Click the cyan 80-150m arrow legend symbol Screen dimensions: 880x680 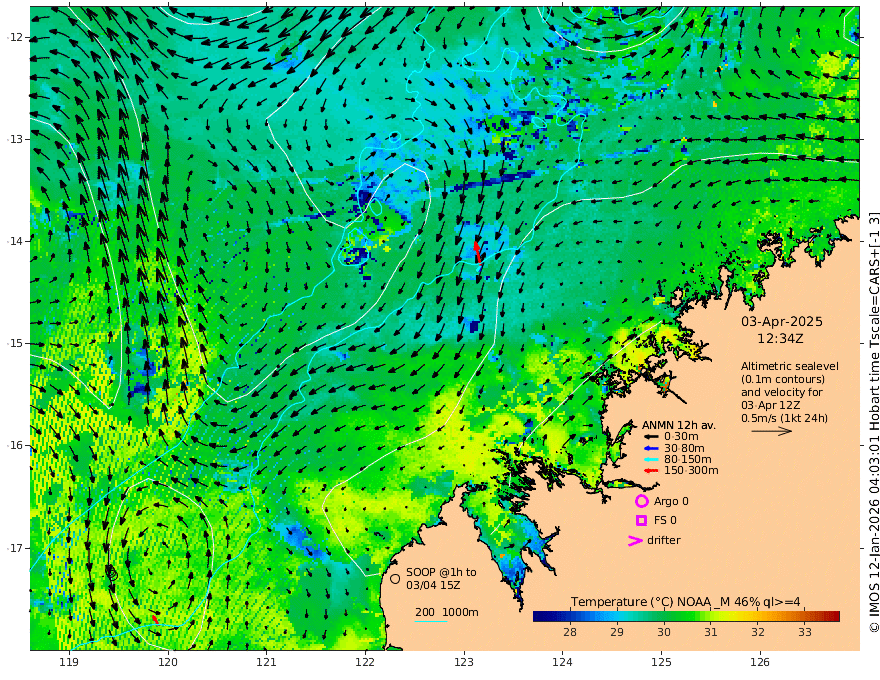tap(650, 459)
